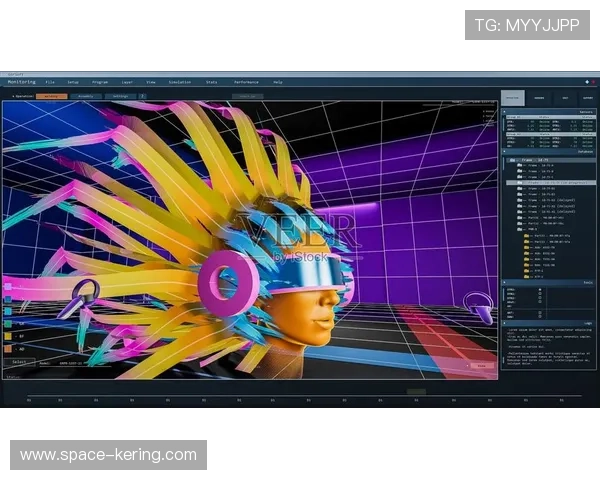Collapse the Database panel section
The width and height of the screenshot is (600, 480).
[506, 152]
